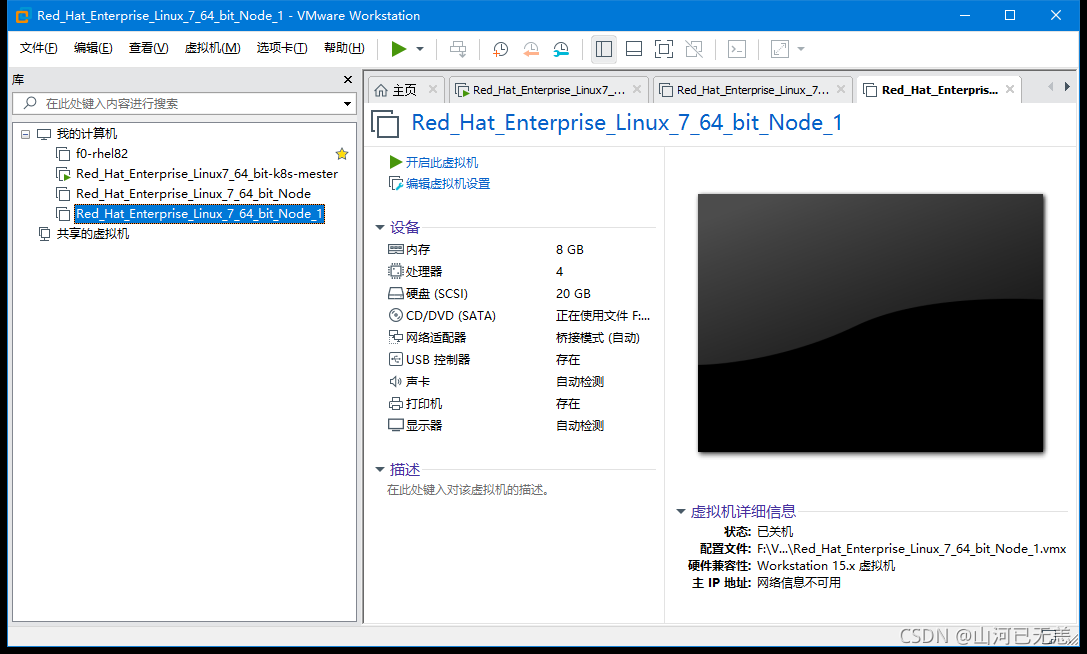
Task: Click the green power on toolbar button
Action: [x=399, y=49]
